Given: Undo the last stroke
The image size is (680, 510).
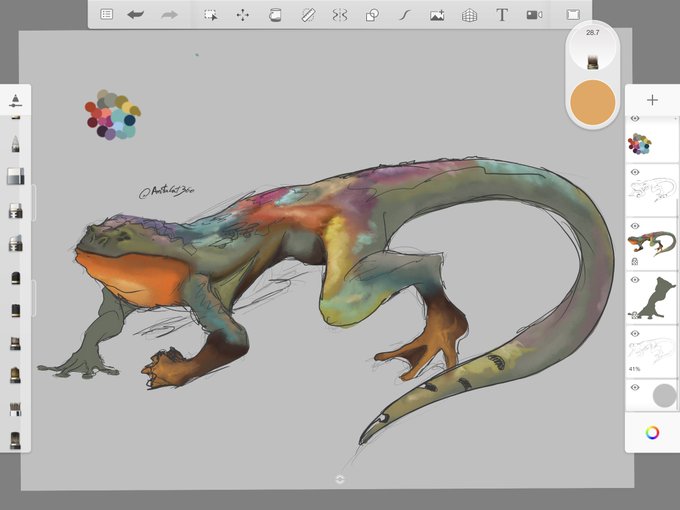Looking at the screenshot, I should 136,15.
